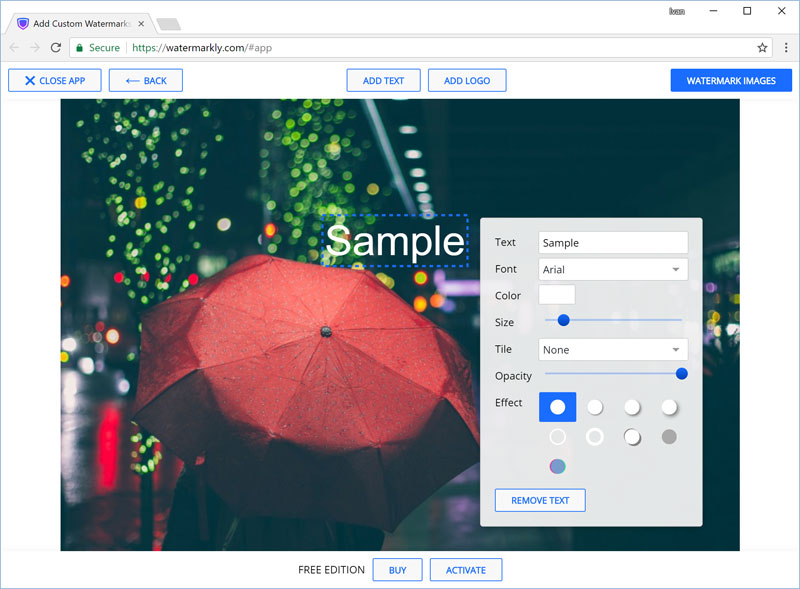
Task: Open a new browser tab
Action: 168,24
